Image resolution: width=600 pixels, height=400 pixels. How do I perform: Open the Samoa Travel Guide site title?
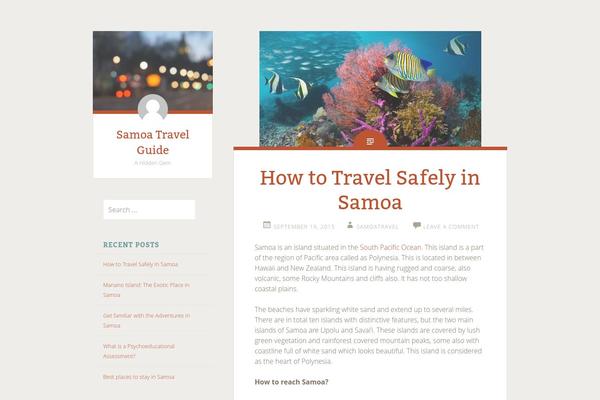click(x=153, y=142)
